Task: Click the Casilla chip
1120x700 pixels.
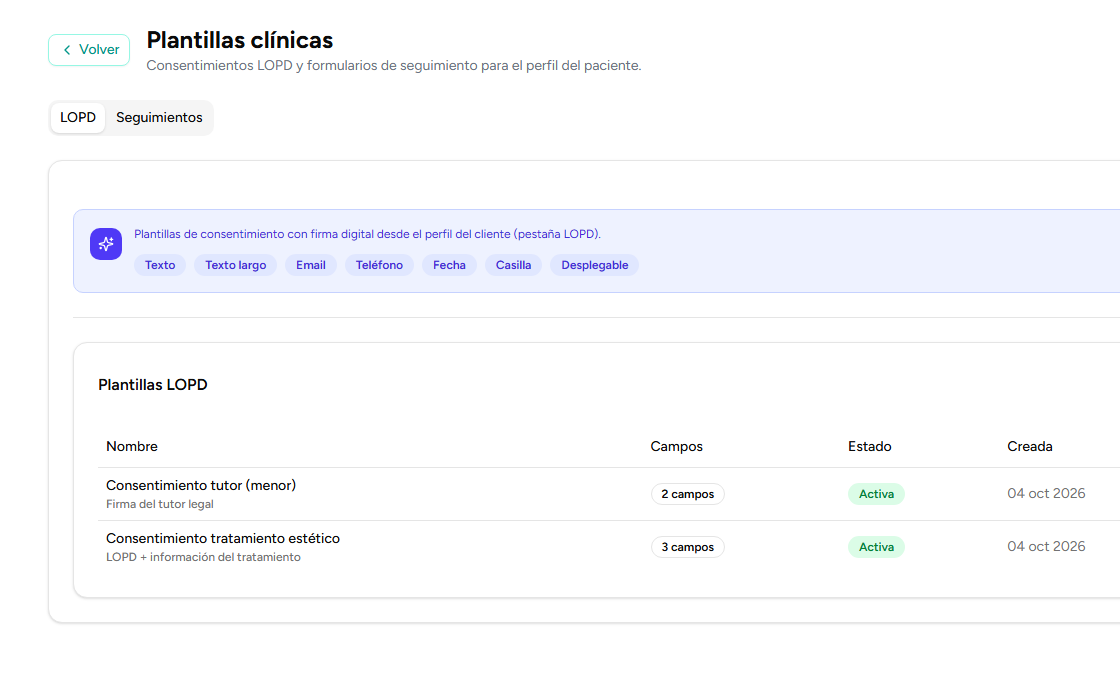Action: 514,265
